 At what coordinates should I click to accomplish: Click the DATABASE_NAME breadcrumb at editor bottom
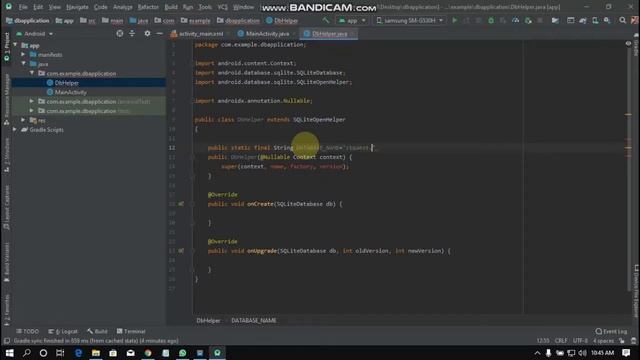(253, 320)
